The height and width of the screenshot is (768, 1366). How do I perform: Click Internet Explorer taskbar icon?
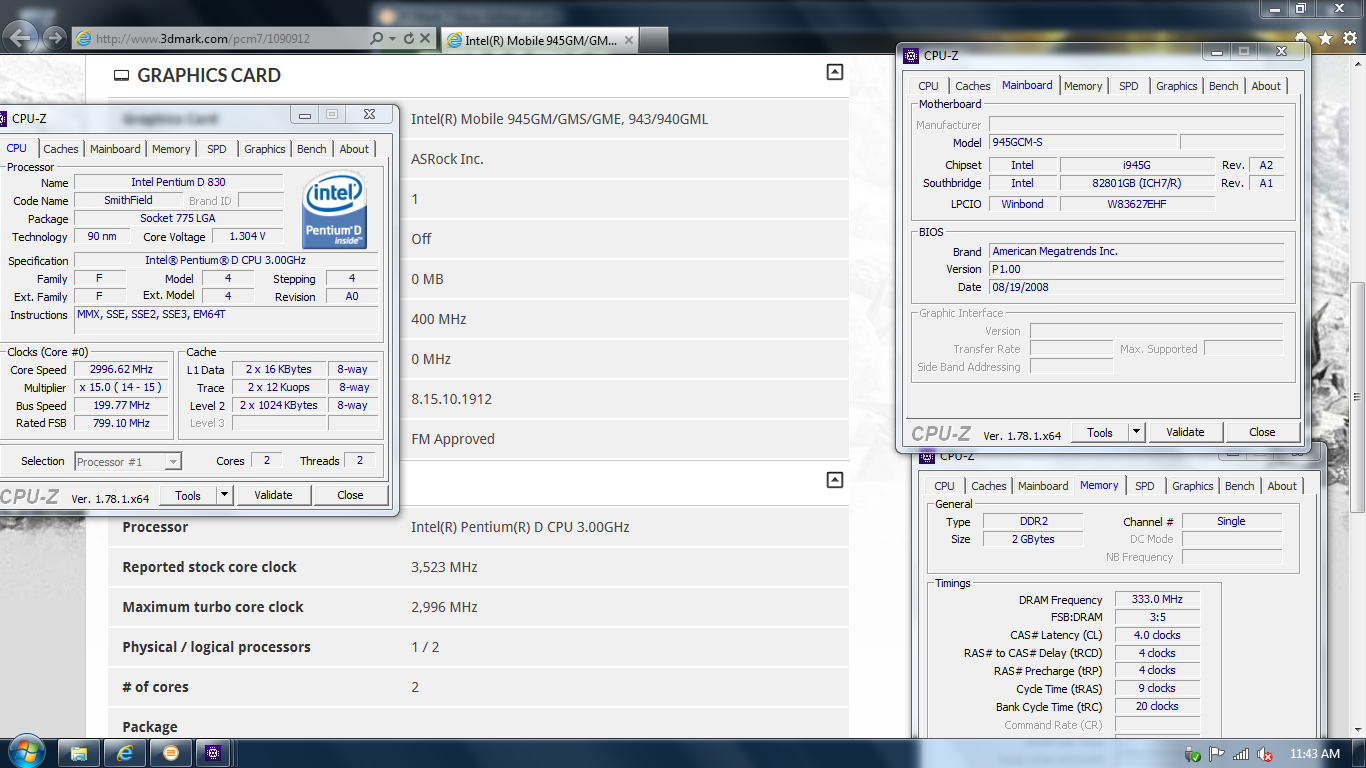point(125,753)
